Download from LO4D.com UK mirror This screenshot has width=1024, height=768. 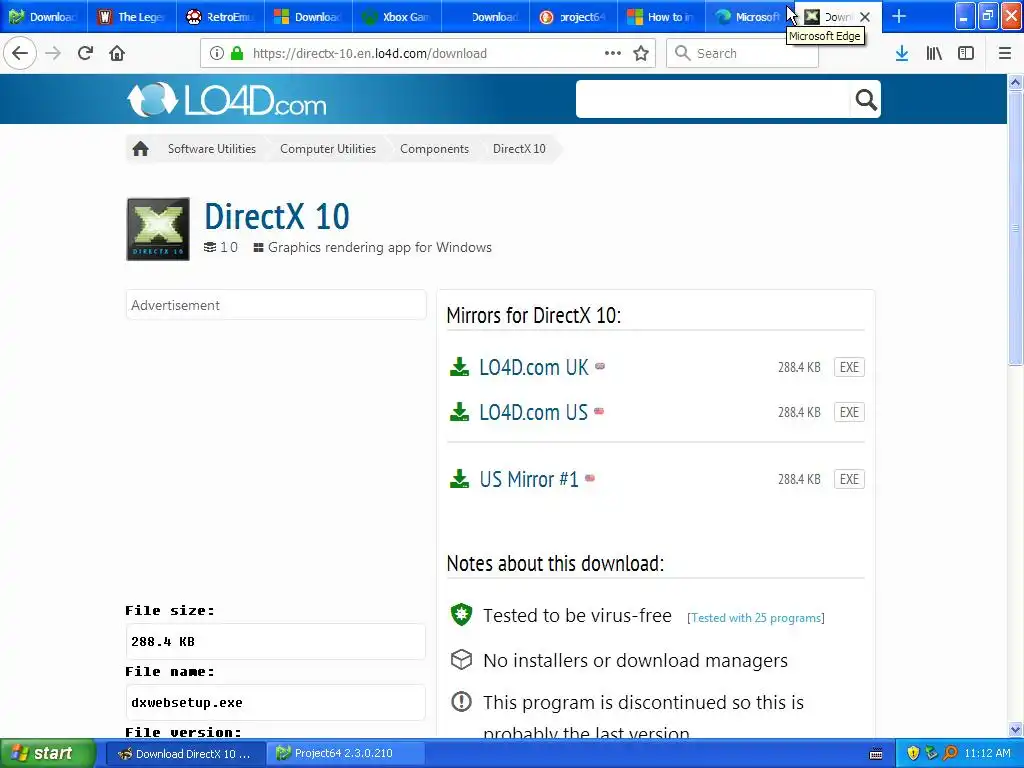pos(534,368)
